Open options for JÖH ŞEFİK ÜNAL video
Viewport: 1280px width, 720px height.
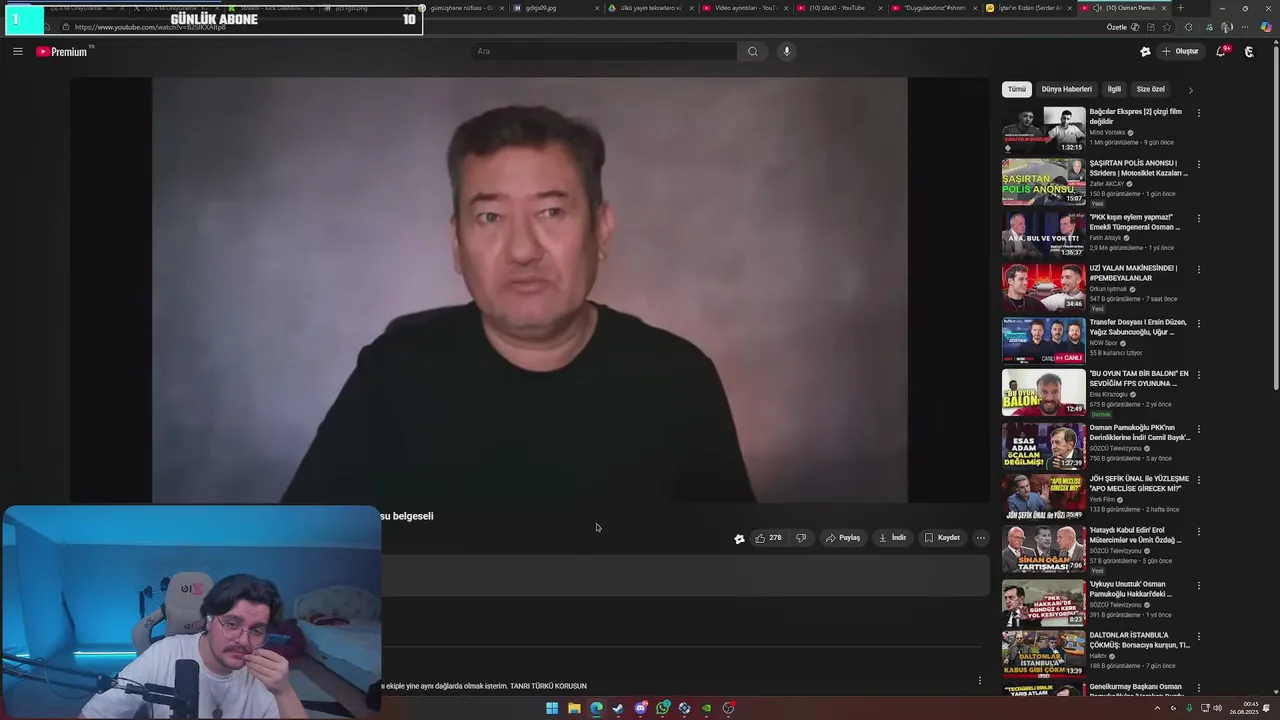tap(1198, 481)
